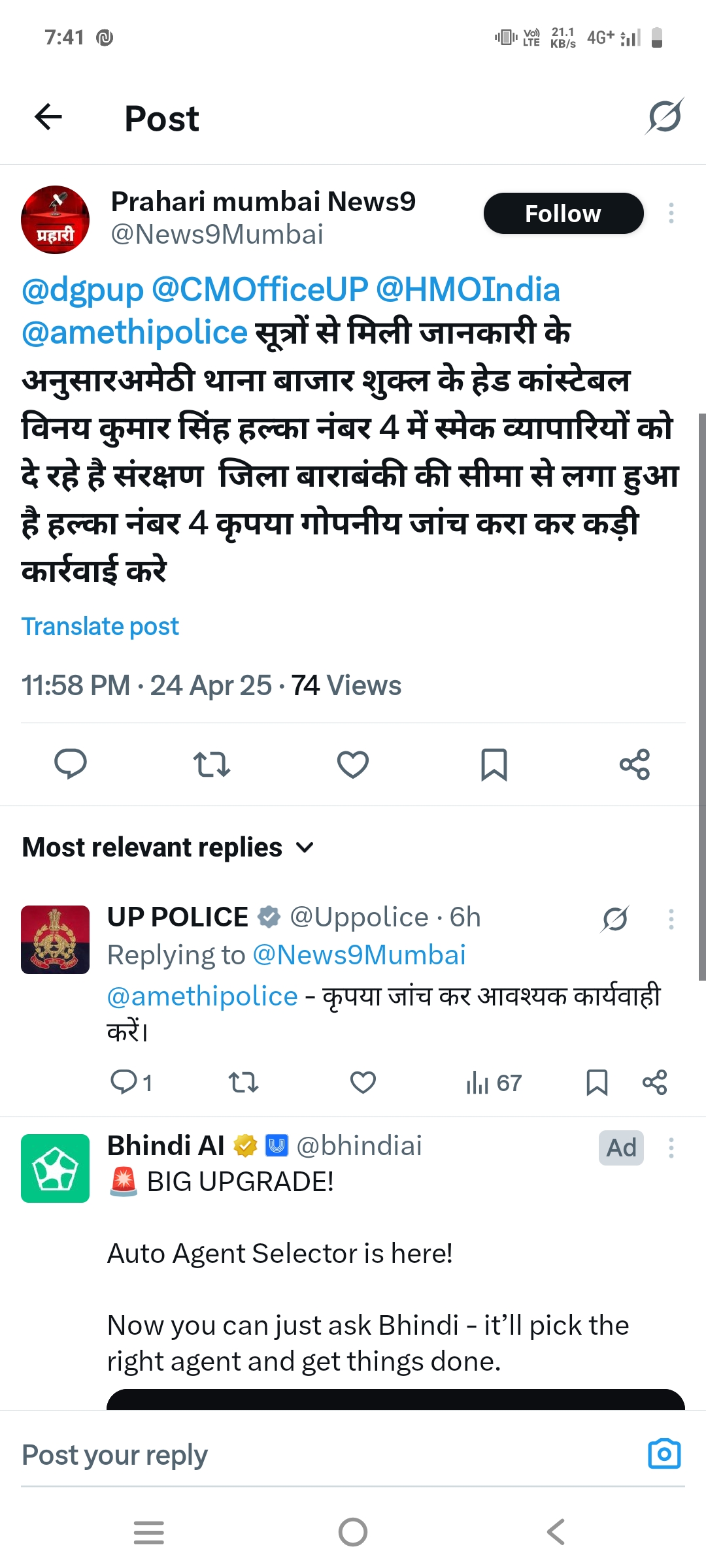Open more options on Bhindi AI ad
Screen dimensions: 706x1568
671,1148
